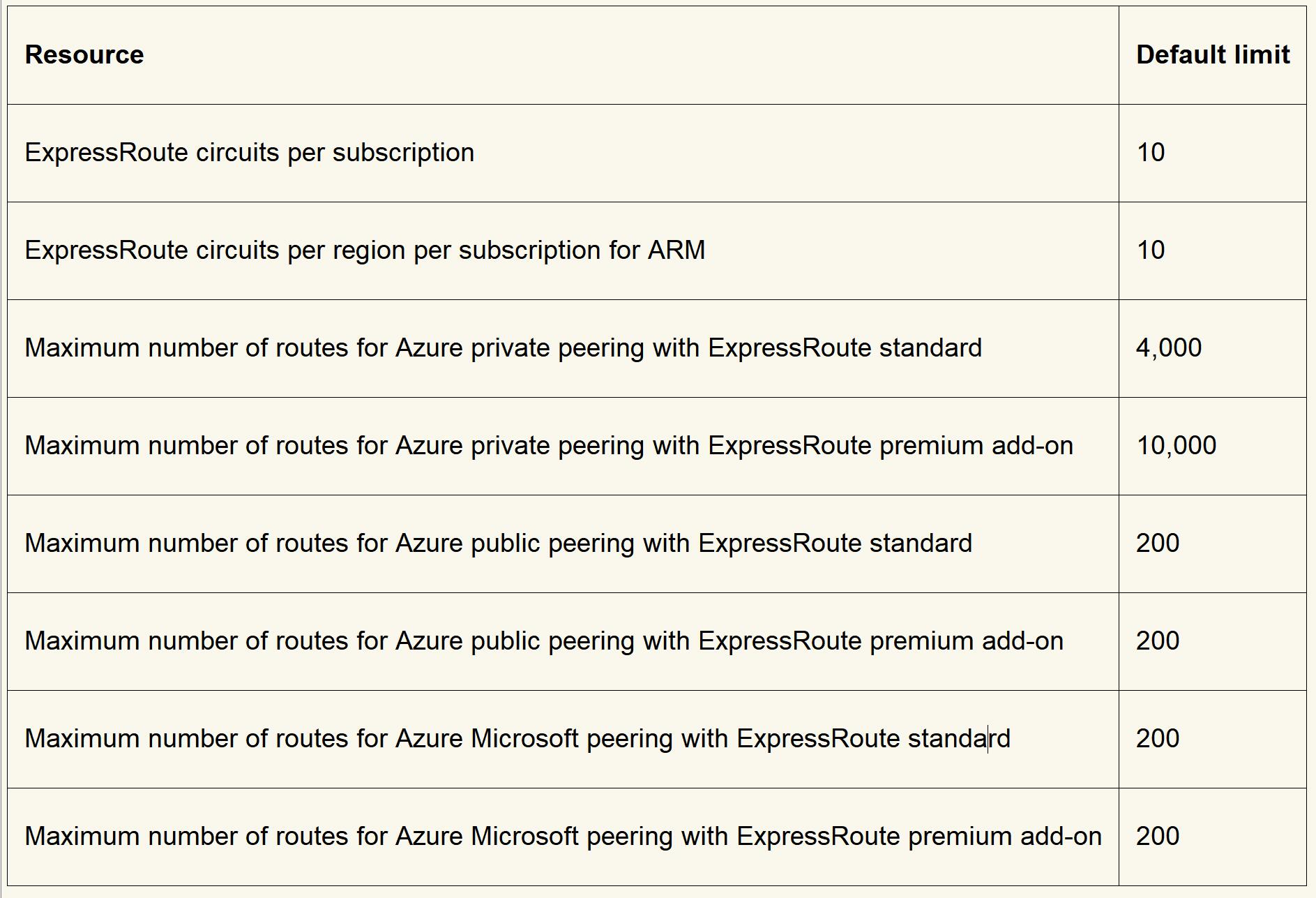Click the private peering premium add-on row text
Viewport: 1316px width, 898px height.
tap(549, 446)
